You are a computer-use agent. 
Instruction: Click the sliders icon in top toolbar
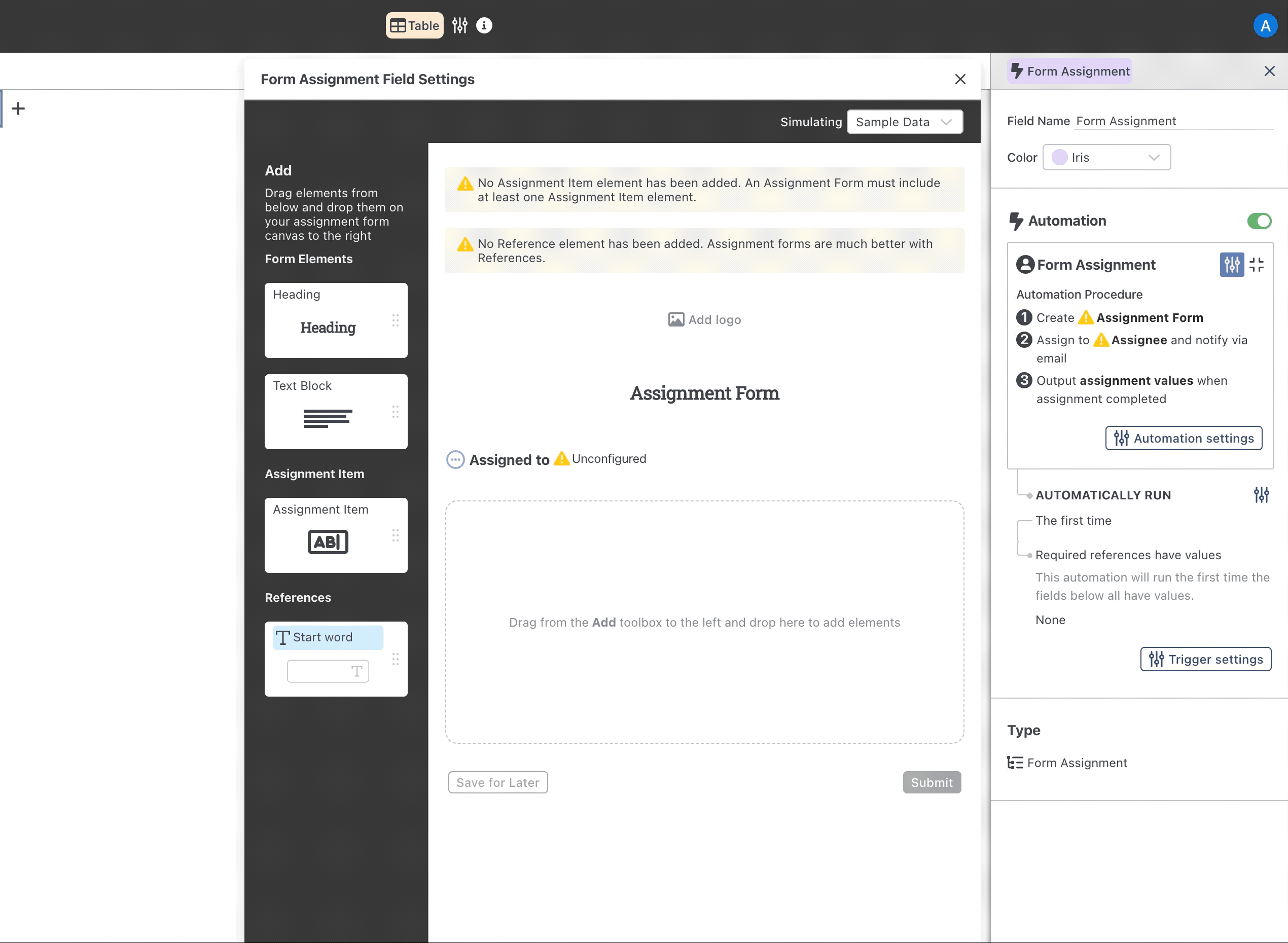[x=459, y=26]
